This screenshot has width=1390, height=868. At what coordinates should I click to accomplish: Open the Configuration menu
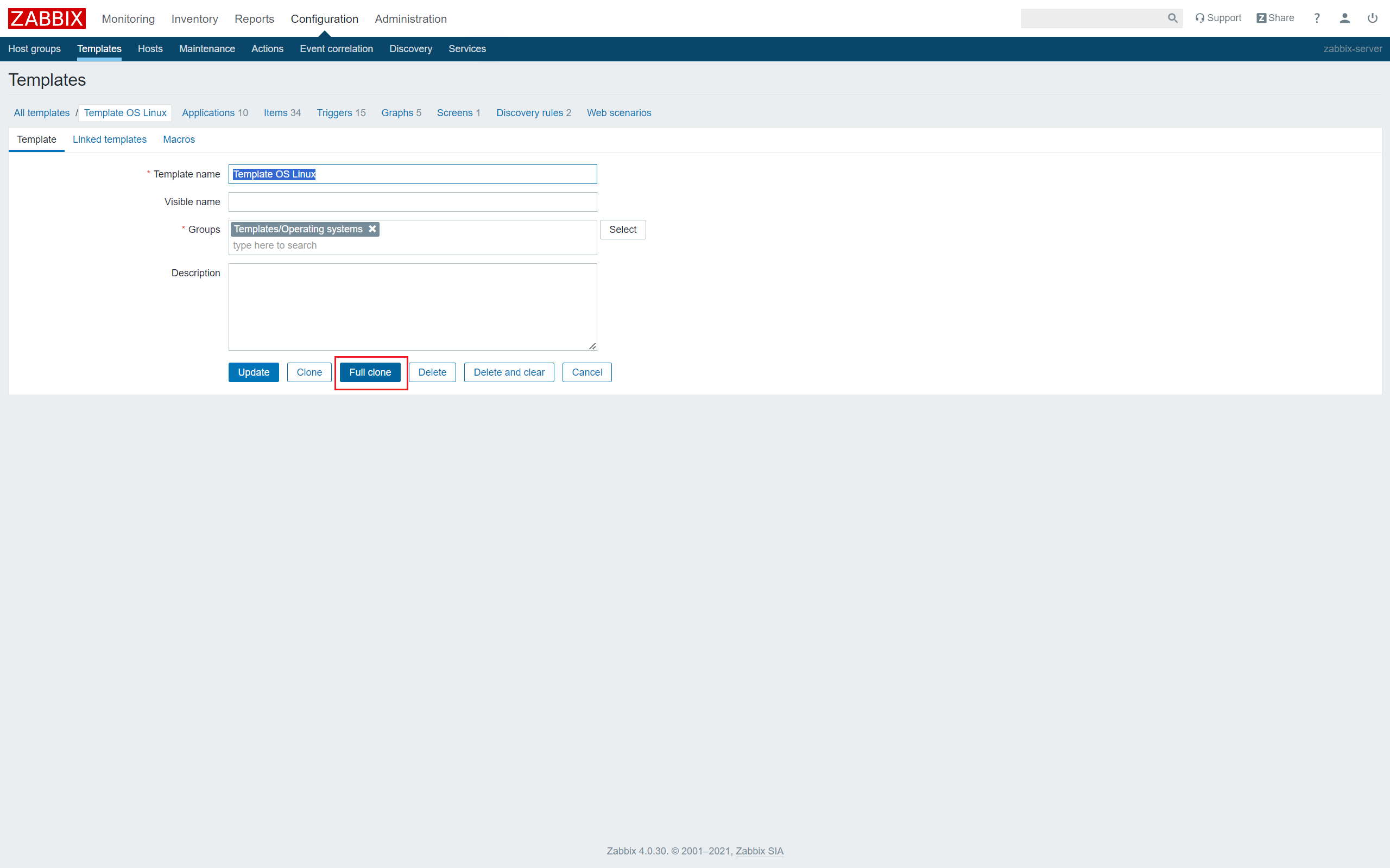pyautogui.click(x=324, y=19)
